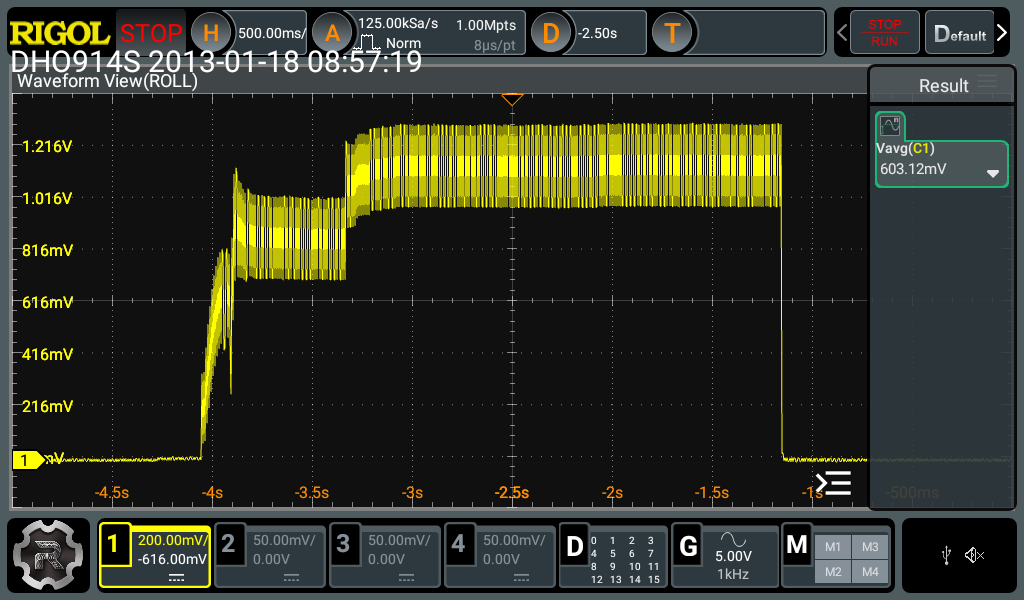Enable channel 2

point(229,544)
